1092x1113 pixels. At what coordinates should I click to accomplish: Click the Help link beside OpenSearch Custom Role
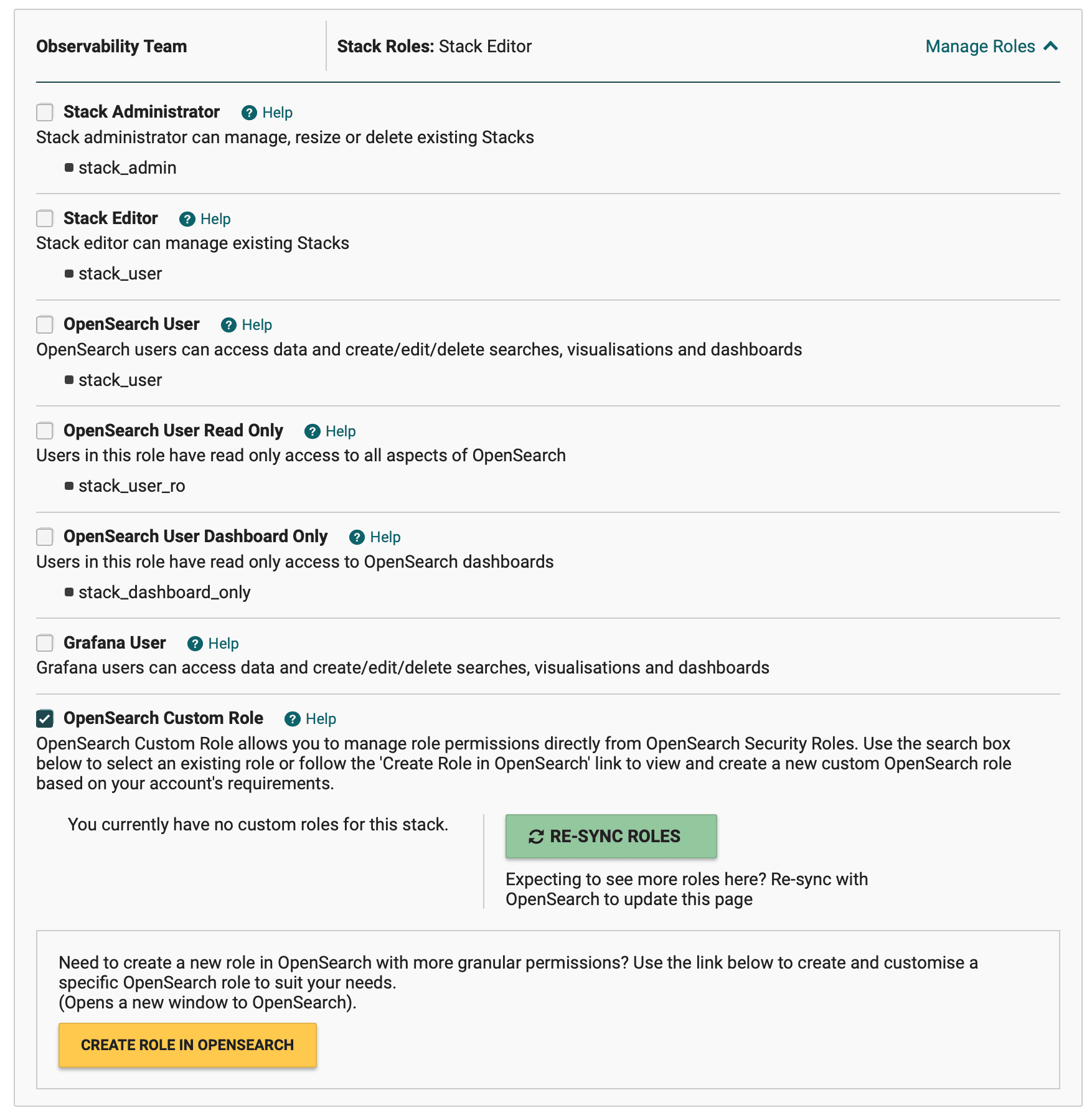(320, 719)
